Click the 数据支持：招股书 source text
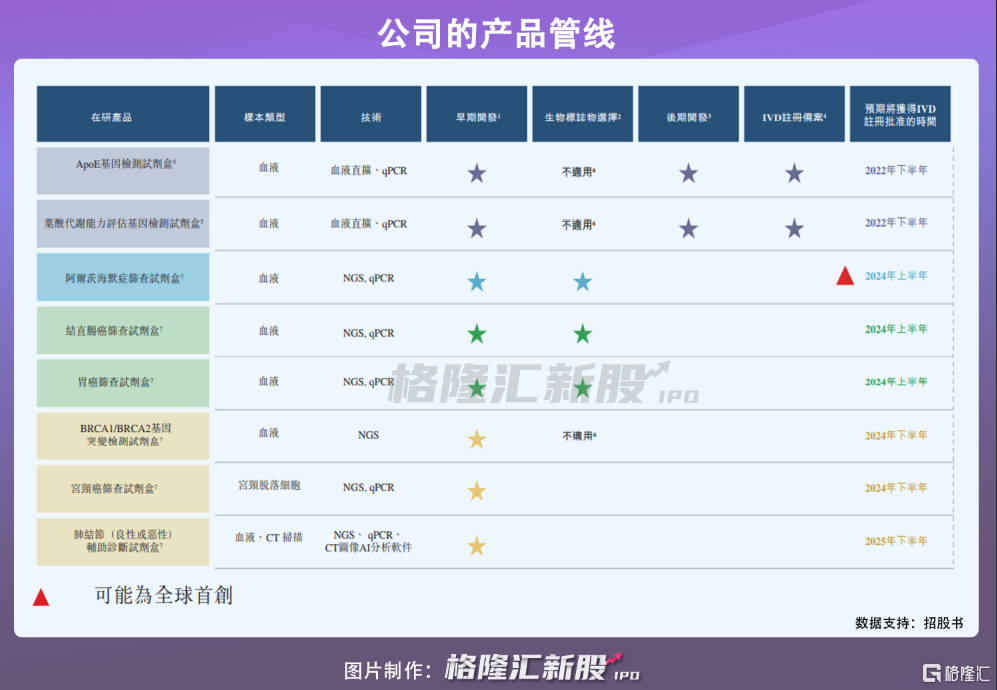The height and width of the screenshot is (690, 997). tap(909, 622)
